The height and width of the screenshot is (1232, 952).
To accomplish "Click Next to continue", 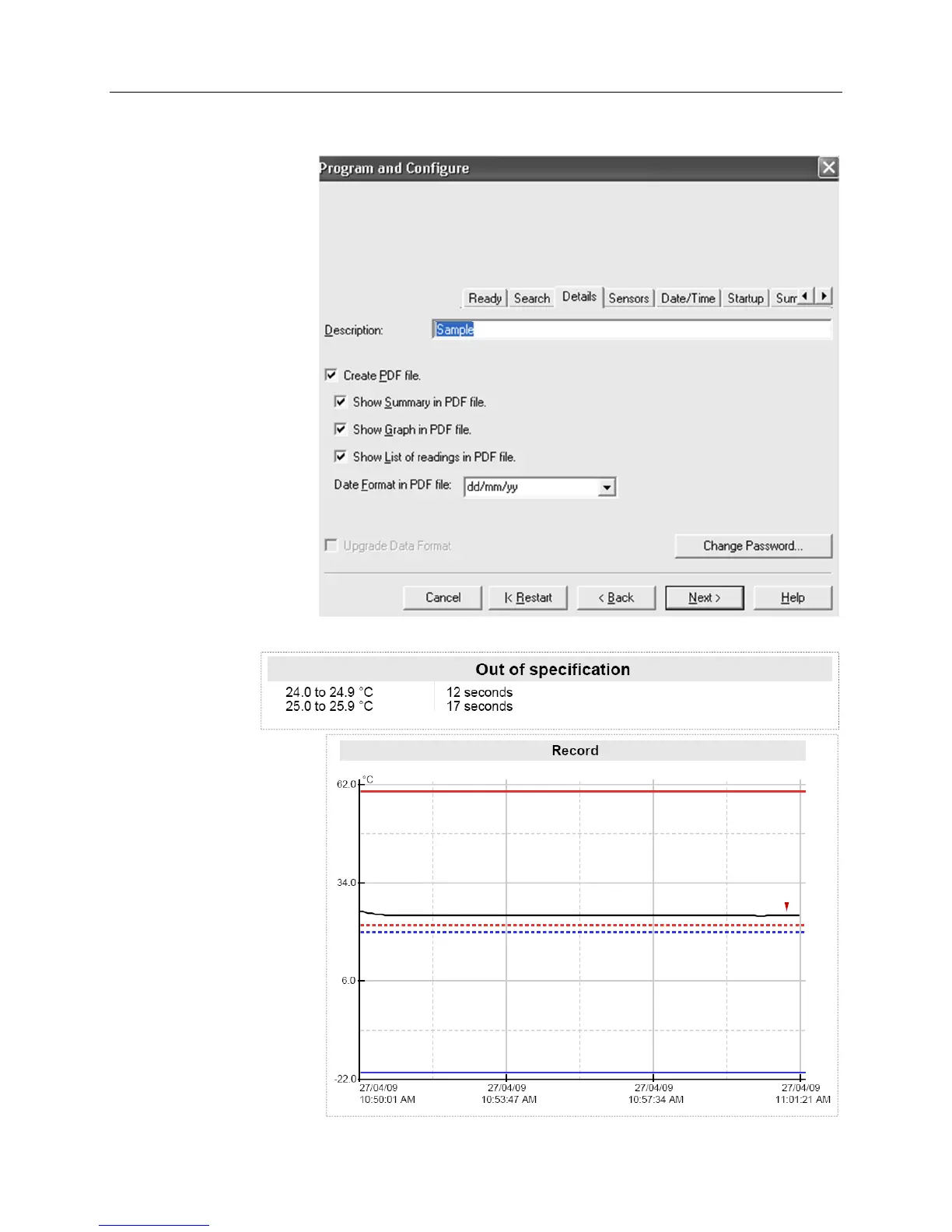I will [705, 598].
